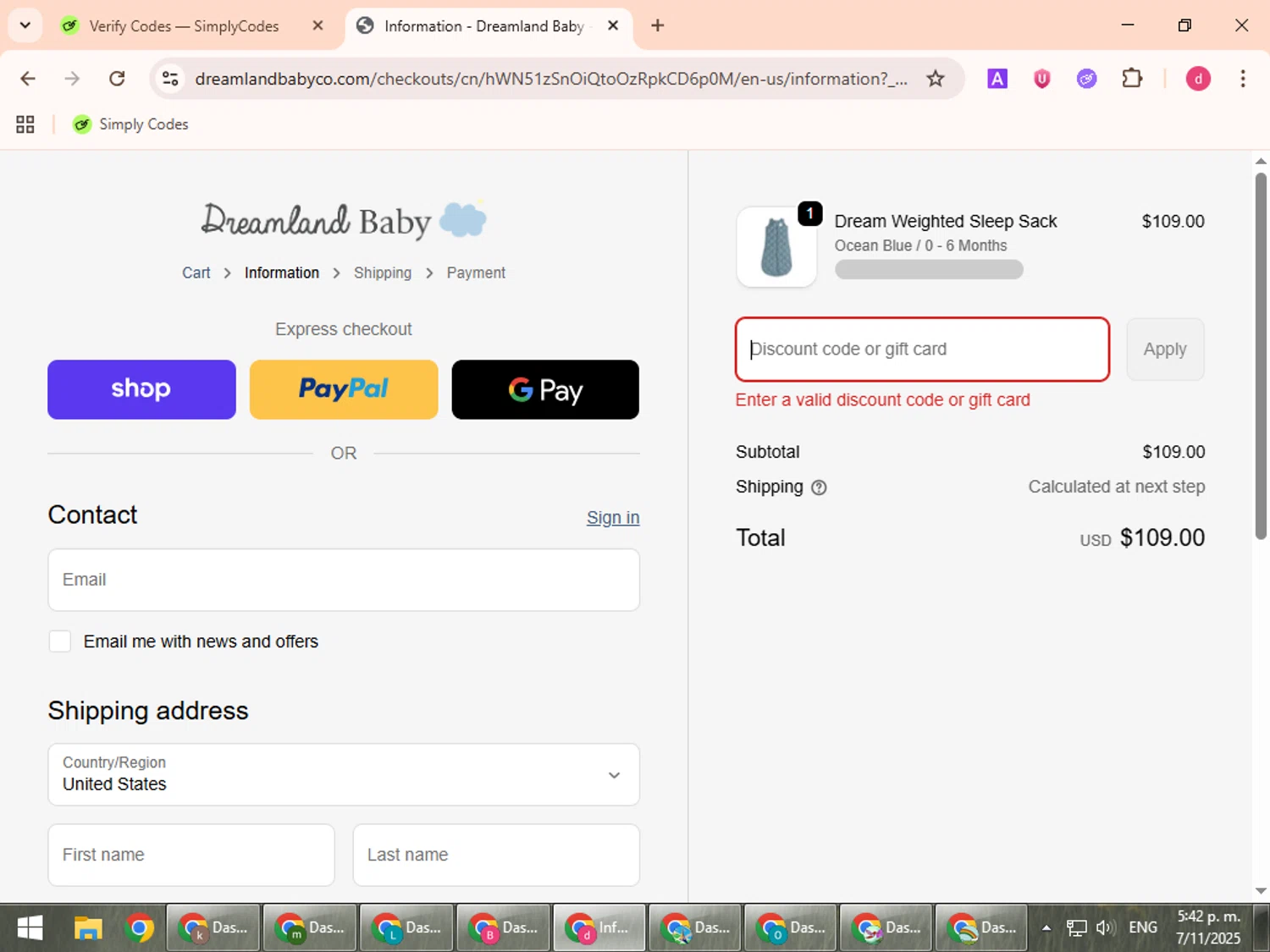Click the 'Express checkout' heading
This screenshot has height=952, width=1270.
coord(344,329)
